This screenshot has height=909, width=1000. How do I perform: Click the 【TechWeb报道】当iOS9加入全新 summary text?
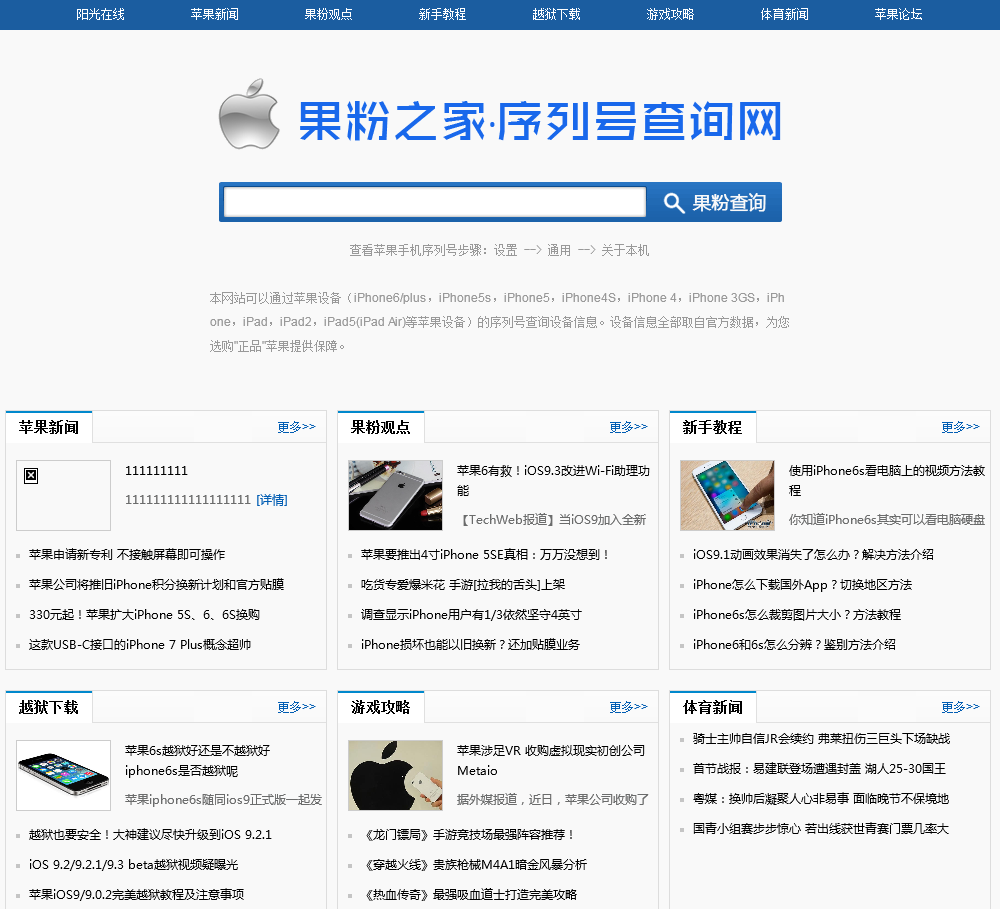click(x=552, y=519)
